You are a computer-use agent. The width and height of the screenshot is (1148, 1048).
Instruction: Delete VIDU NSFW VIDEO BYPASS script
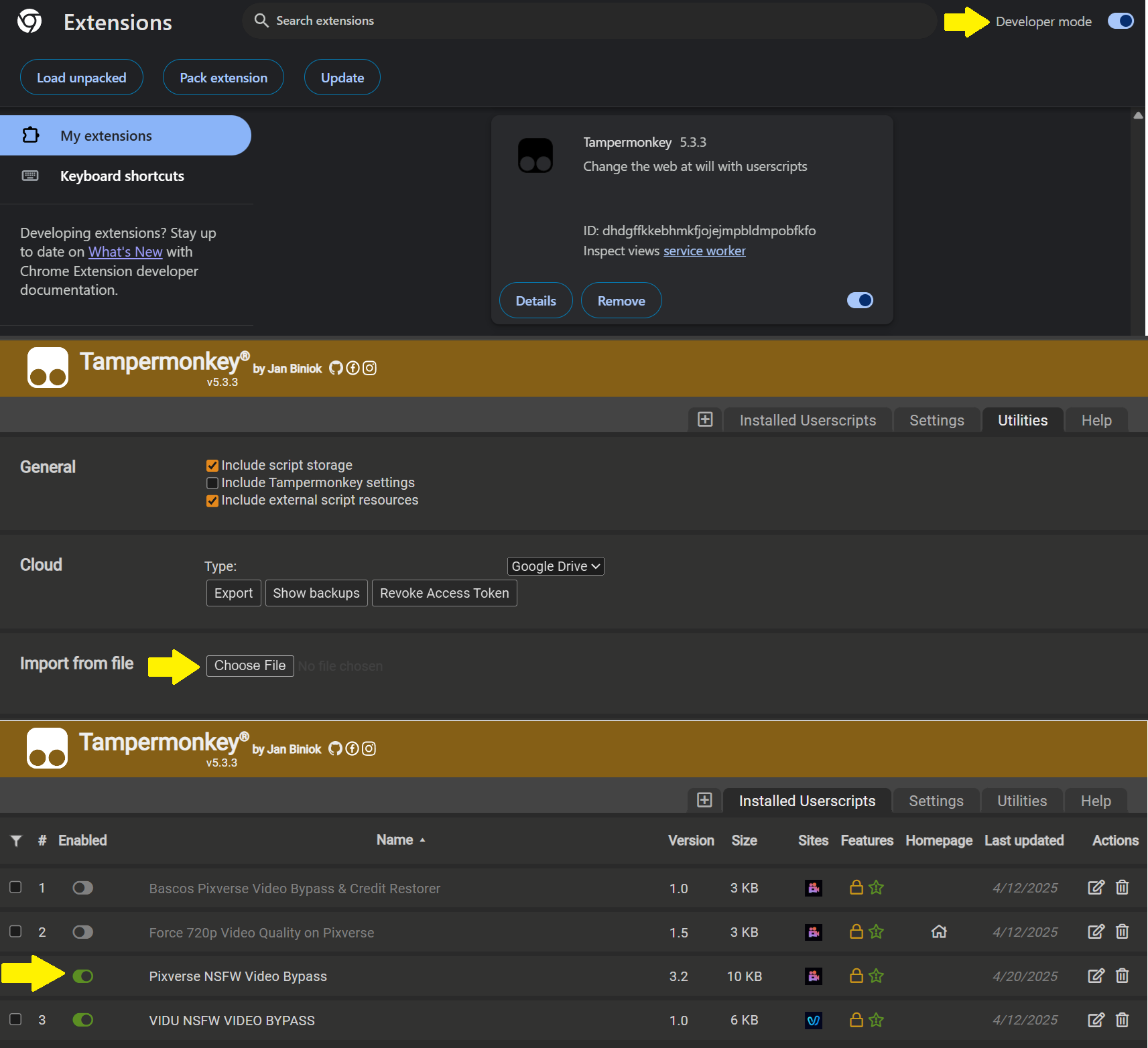pyautogui.click(x=1123, y=1020)
